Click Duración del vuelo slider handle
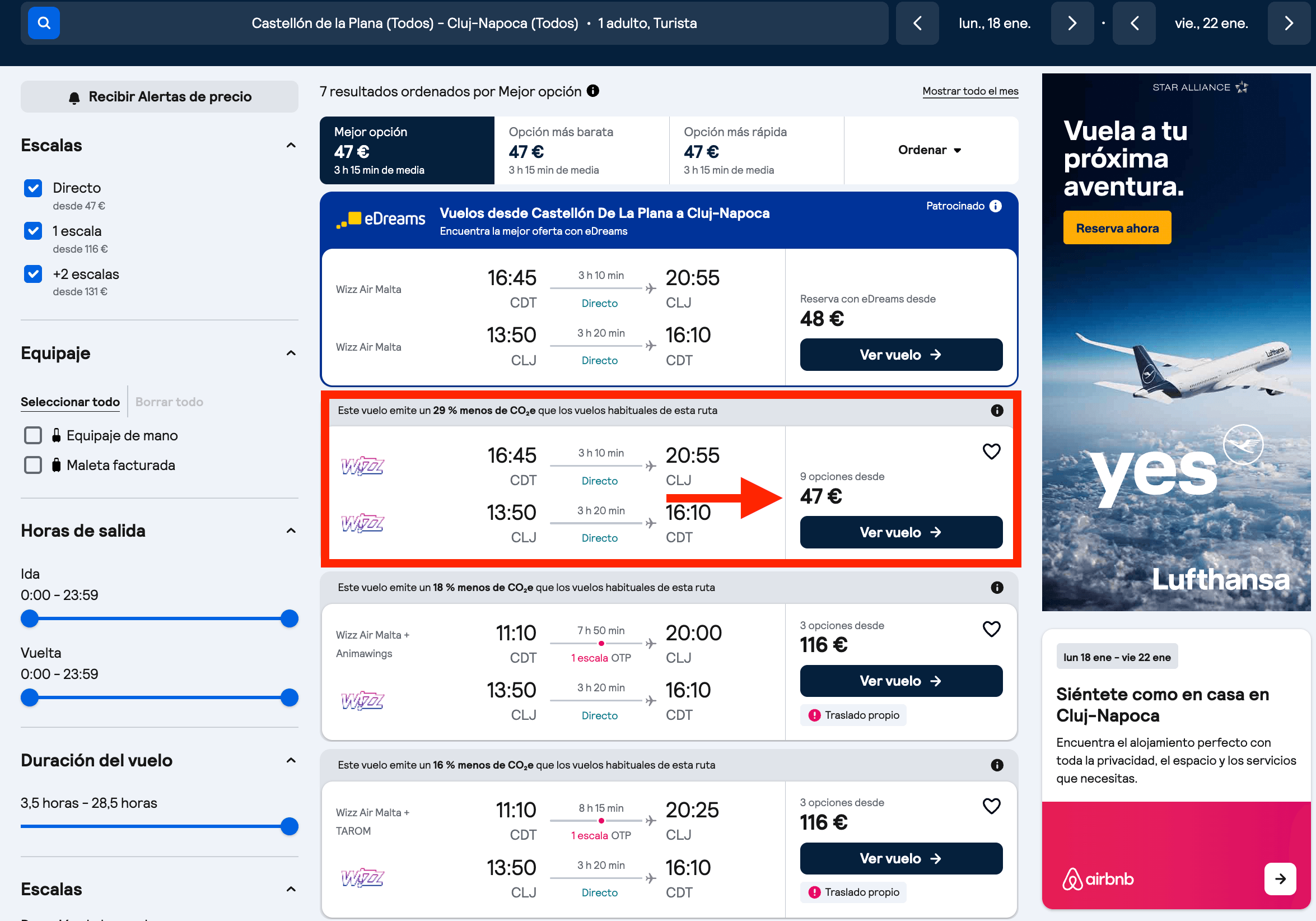 (290, 826)
